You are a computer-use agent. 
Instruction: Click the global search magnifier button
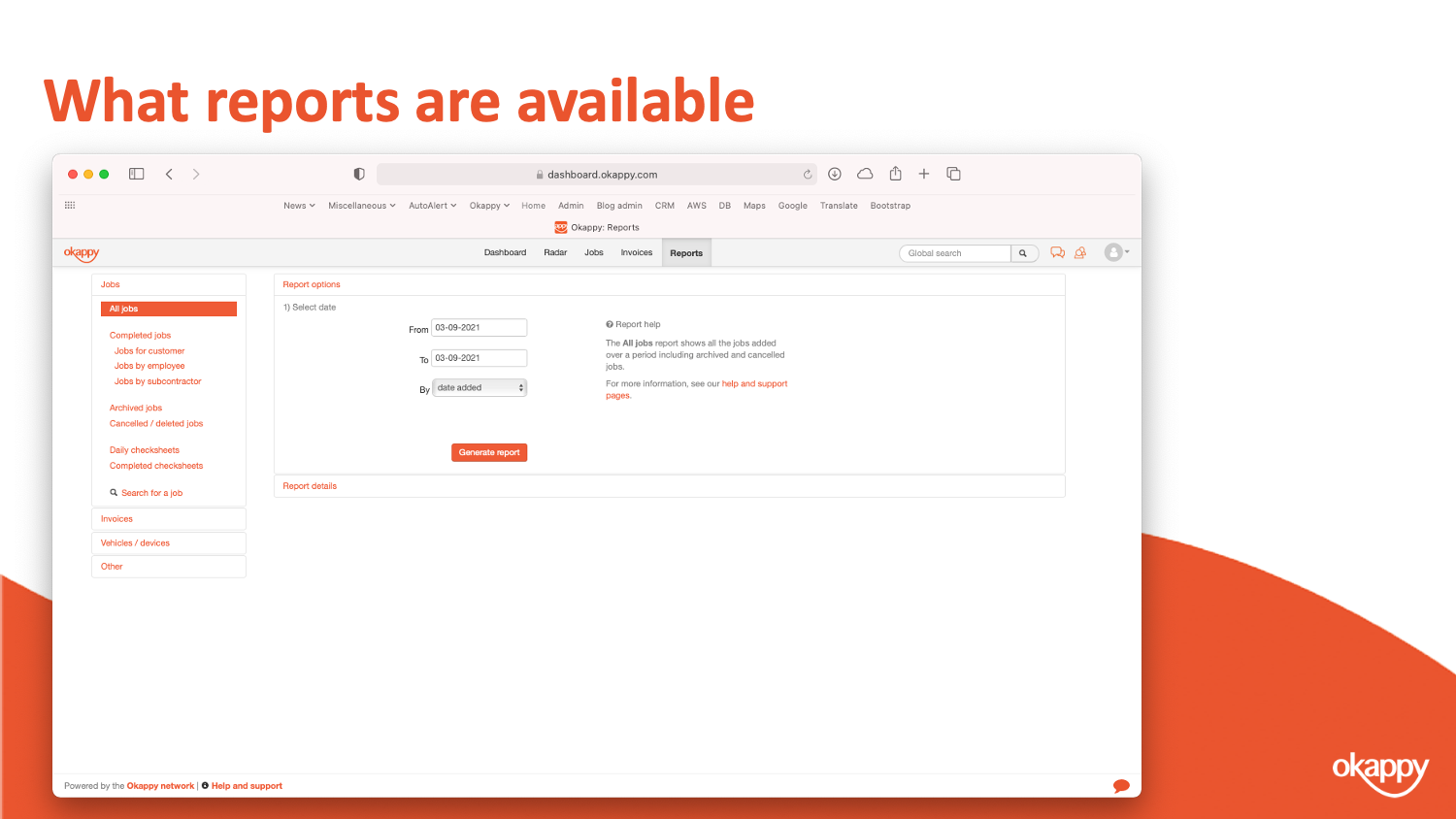coord(1023,253)
